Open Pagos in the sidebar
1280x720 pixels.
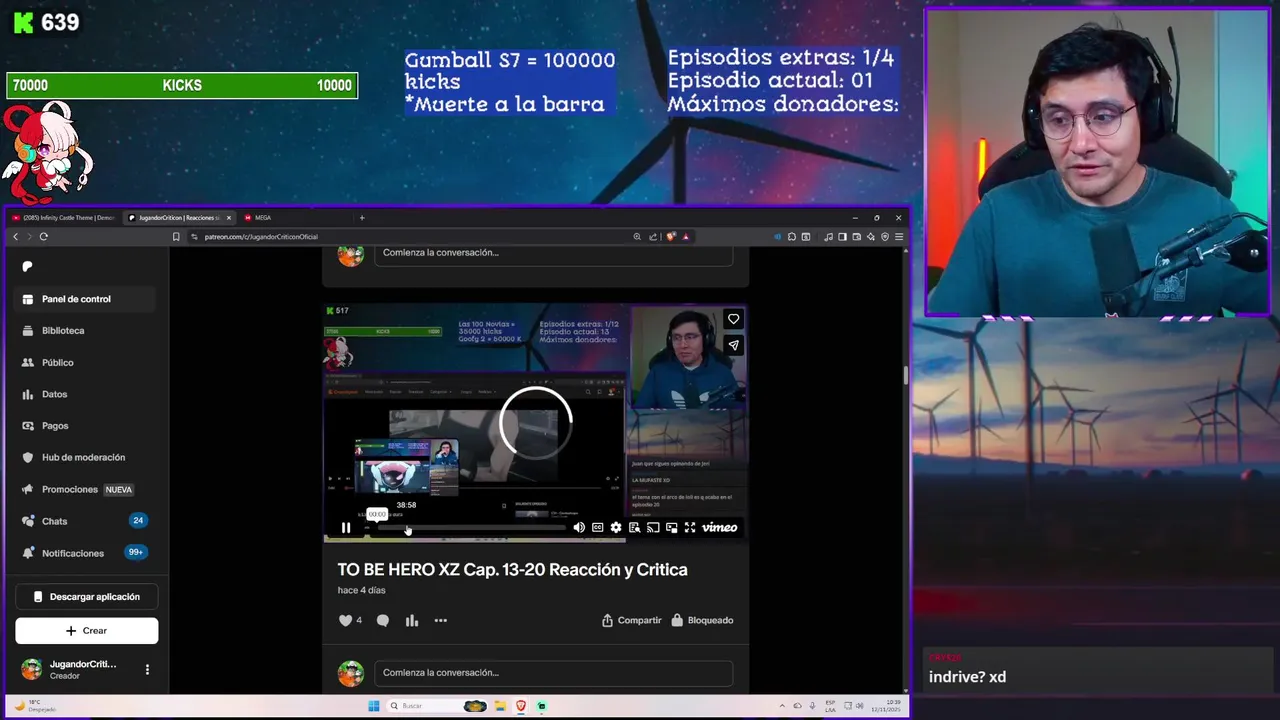tap(85, 426)
